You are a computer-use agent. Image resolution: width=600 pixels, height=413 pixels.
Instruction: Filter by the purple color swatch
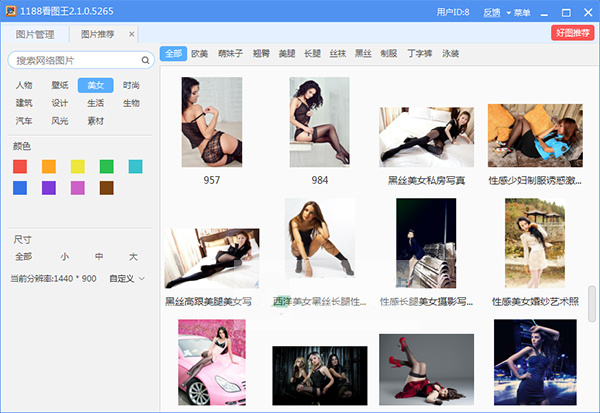(49, 188)
